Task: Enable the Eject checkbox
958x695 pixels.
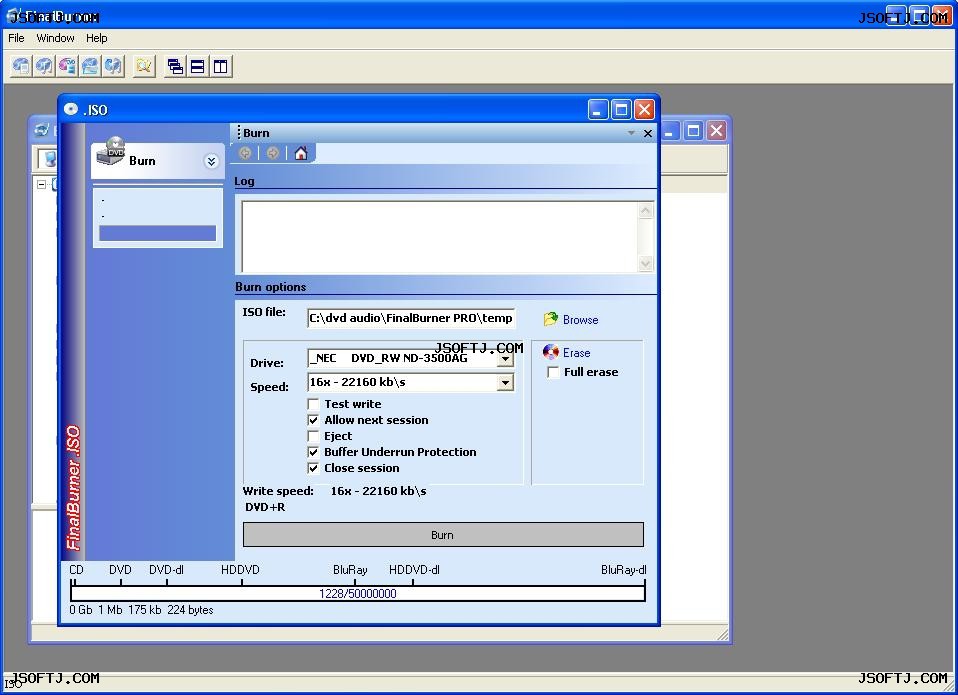Action: coord(313,436)
